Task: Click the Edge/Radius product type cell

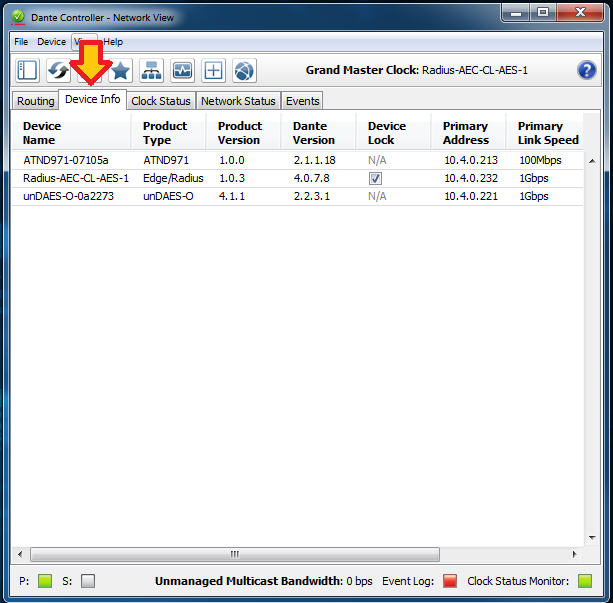Action: coord(173,178)
